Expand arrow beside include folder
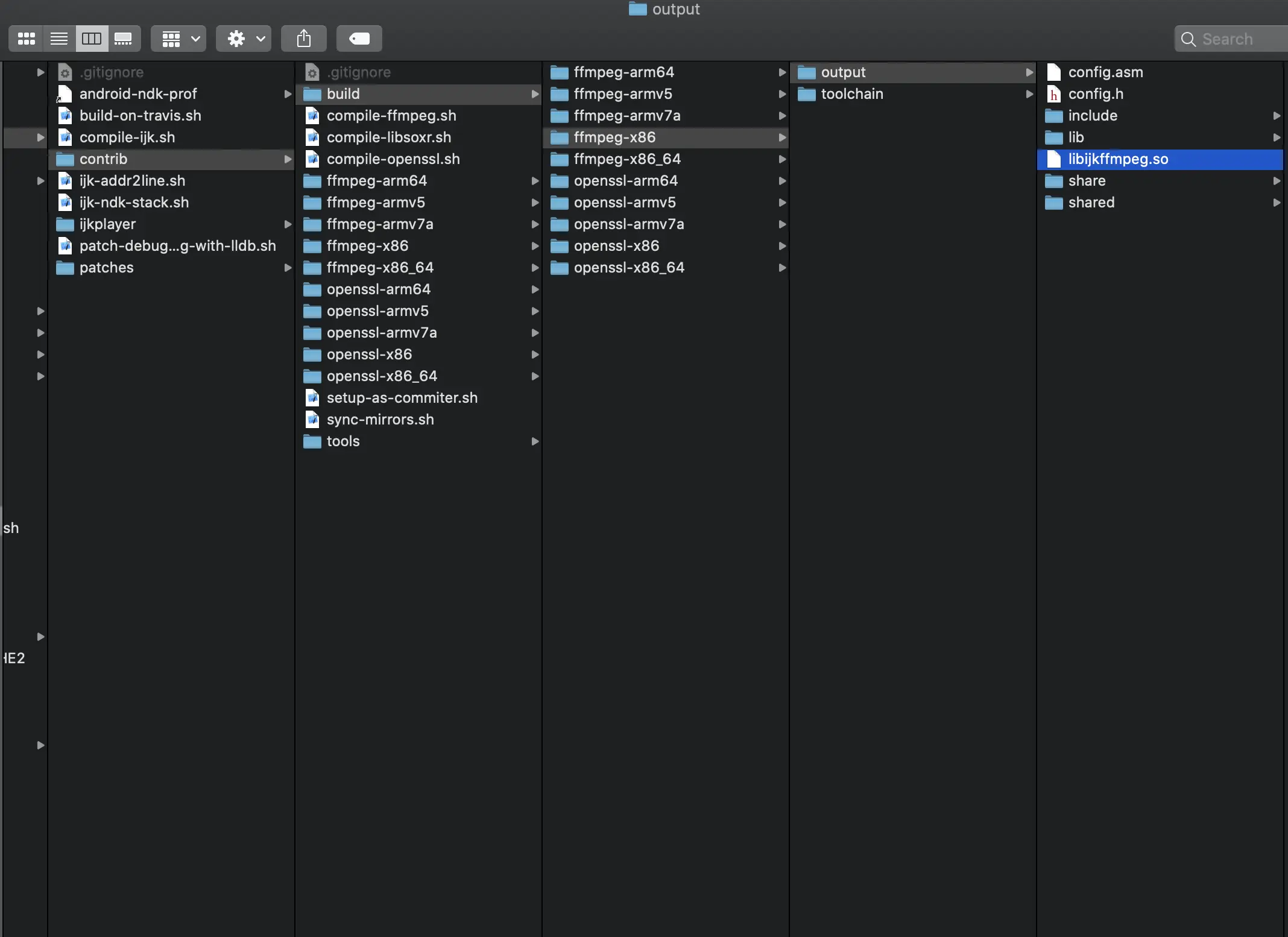Screen dimensions: 1288x937 coord(1276,116)
